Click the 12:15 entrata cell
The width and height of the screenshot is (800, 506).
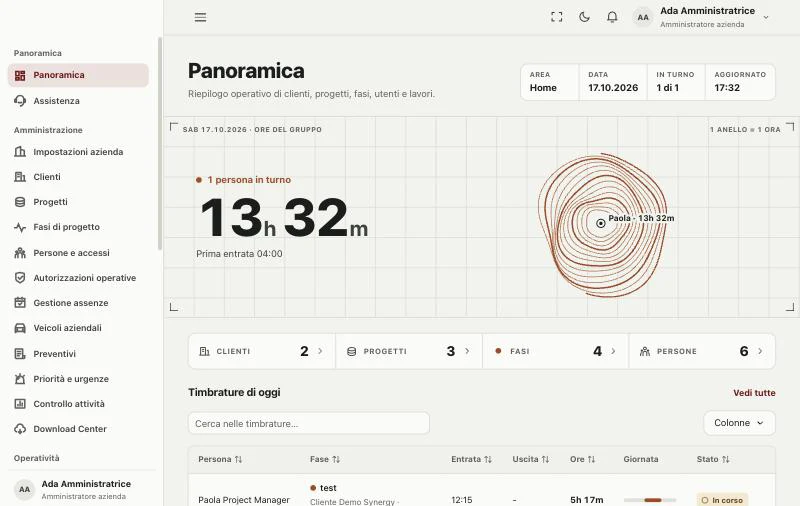(x=462, y=500)
